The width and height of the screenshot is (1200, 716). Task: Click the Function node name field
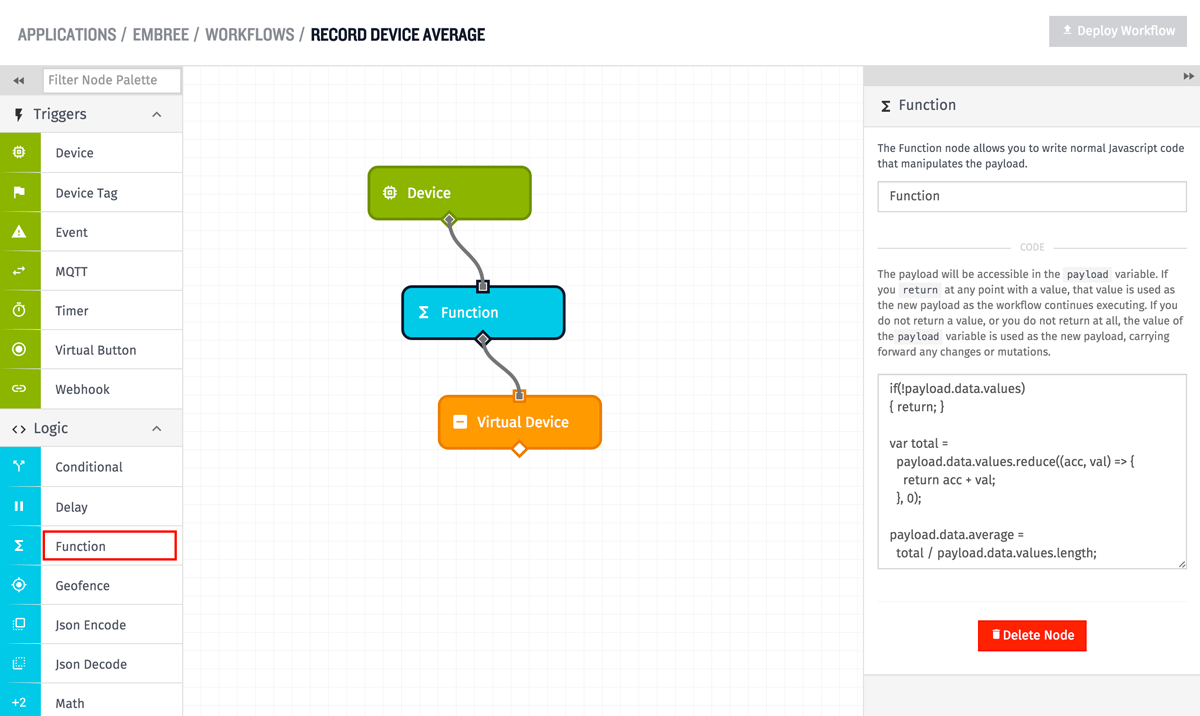pos(1032,196)
